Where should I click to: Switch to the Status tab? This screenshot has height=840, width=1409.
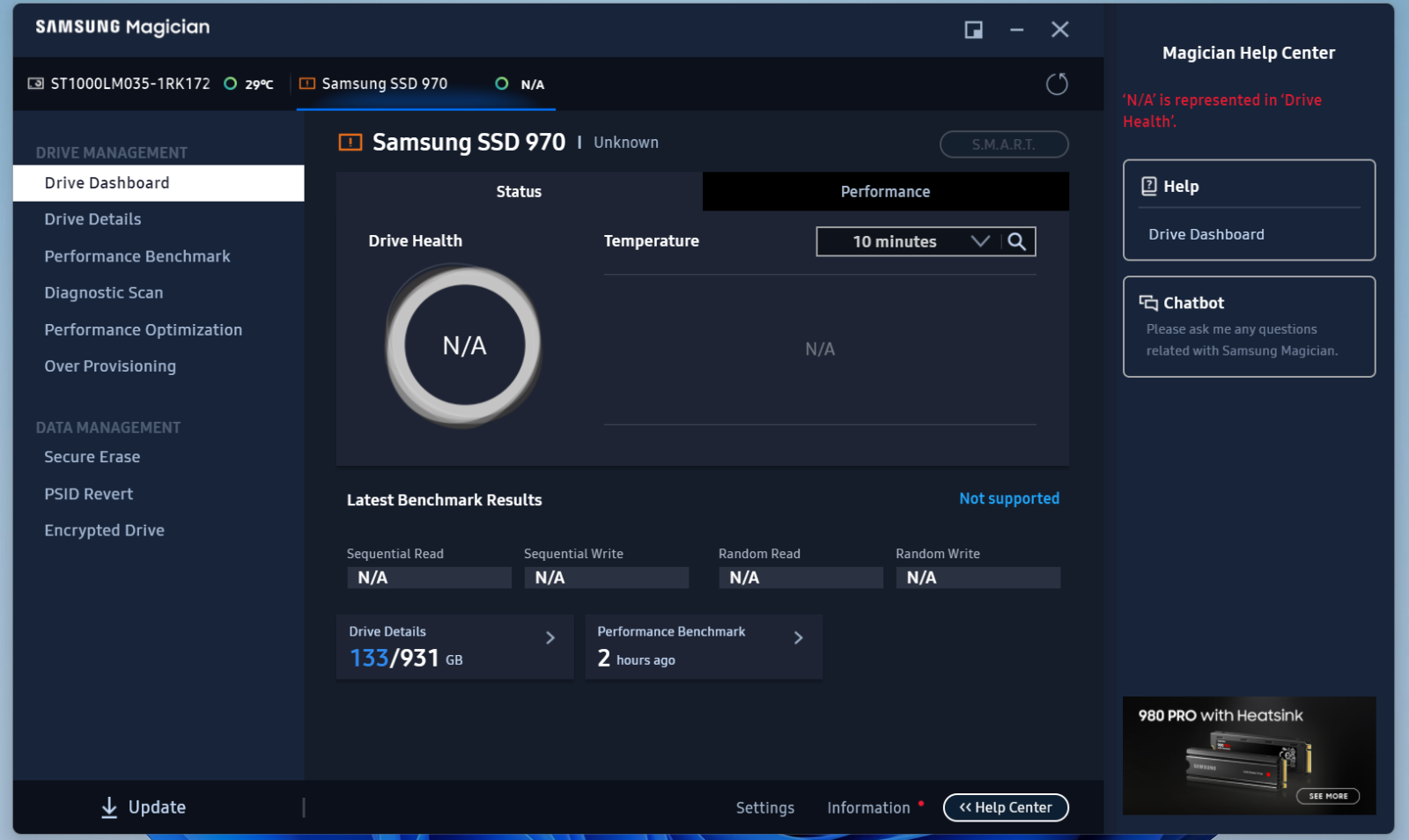click(x=520, y=191)
